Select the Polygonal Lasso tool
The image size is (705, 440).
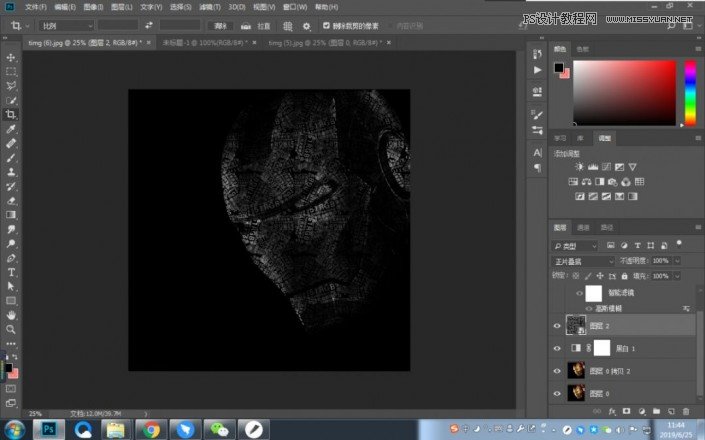click(x=11, y=86)
